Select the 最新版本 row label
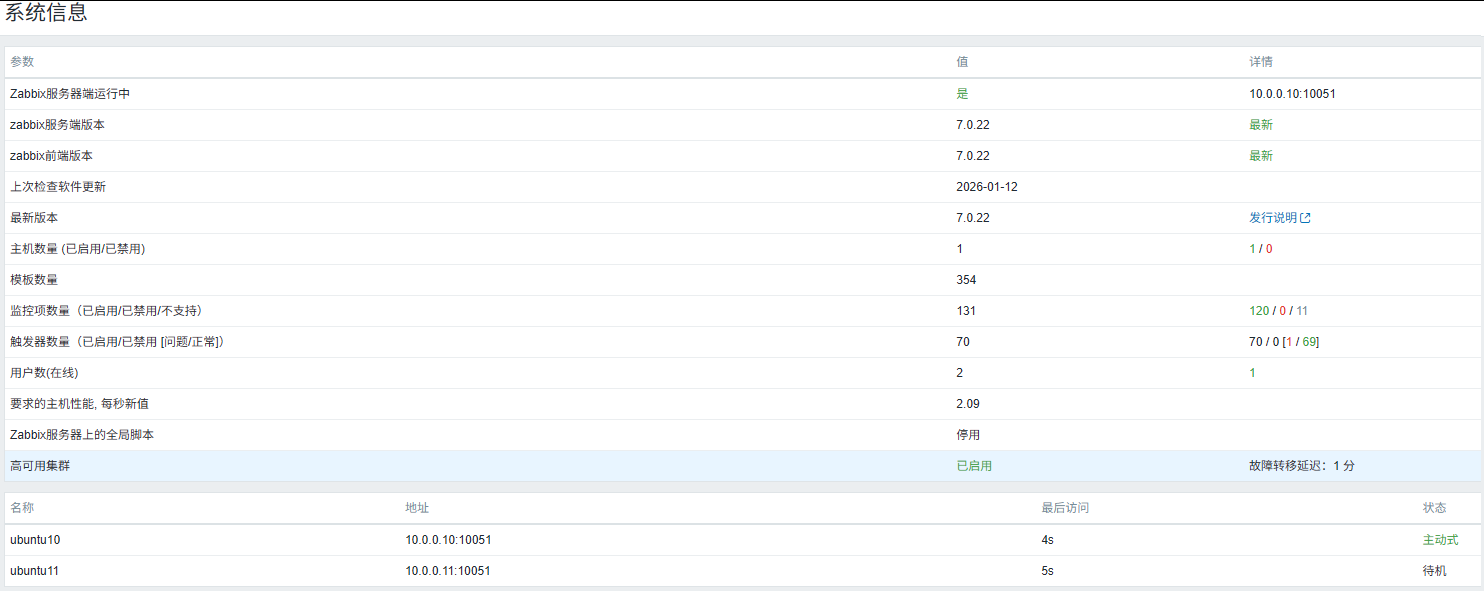The image size is (1484, 591). coord(34,218)
